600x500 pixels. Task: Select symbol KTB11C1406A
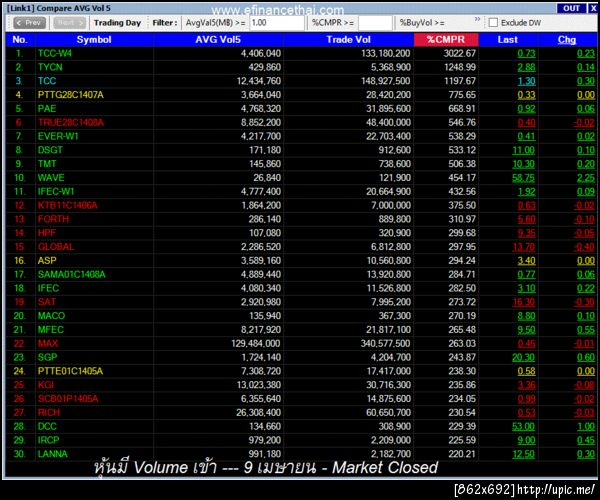pyautogui.click(x=68, y=205)
